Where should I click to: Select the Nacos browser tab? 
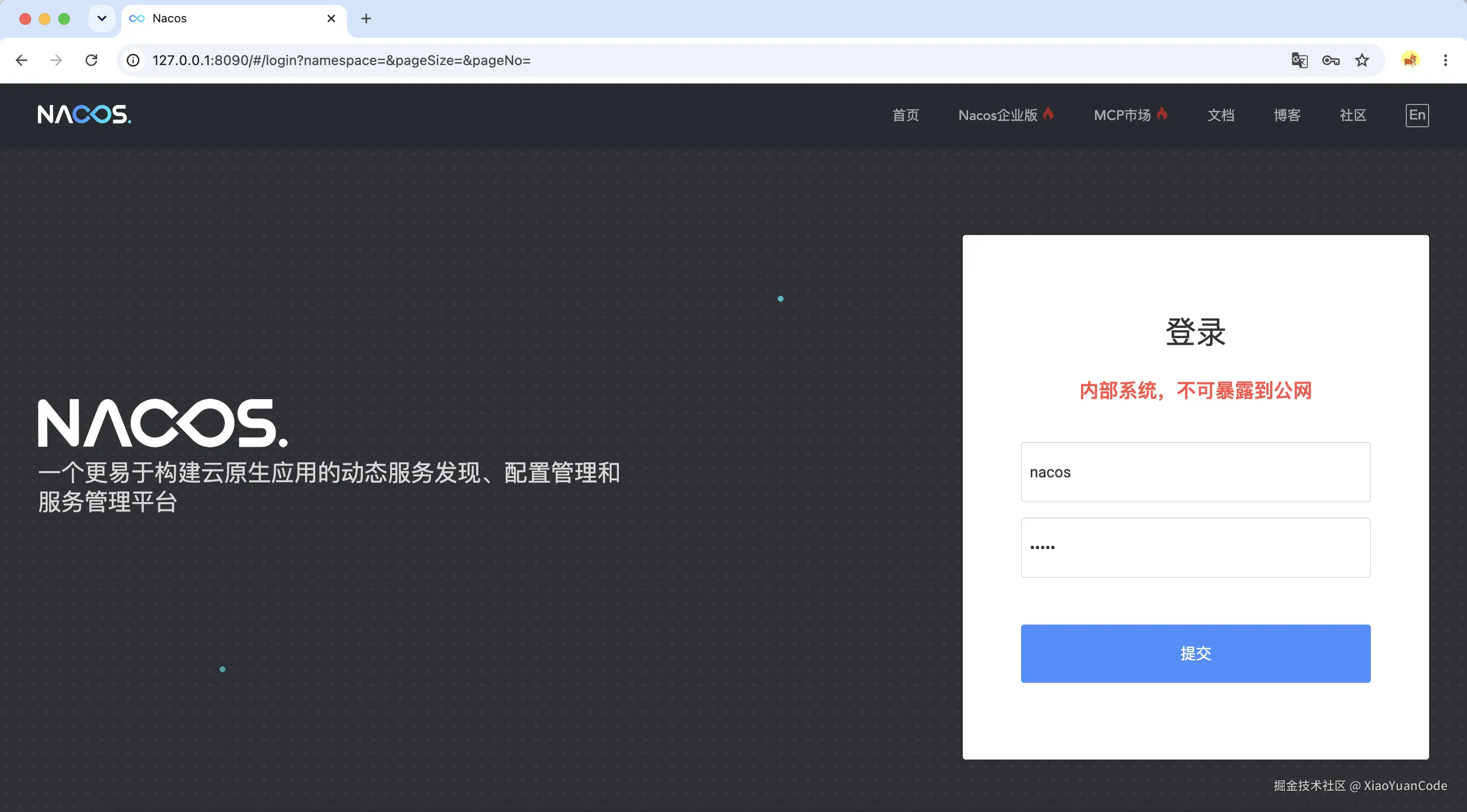(x=234, y=19)
